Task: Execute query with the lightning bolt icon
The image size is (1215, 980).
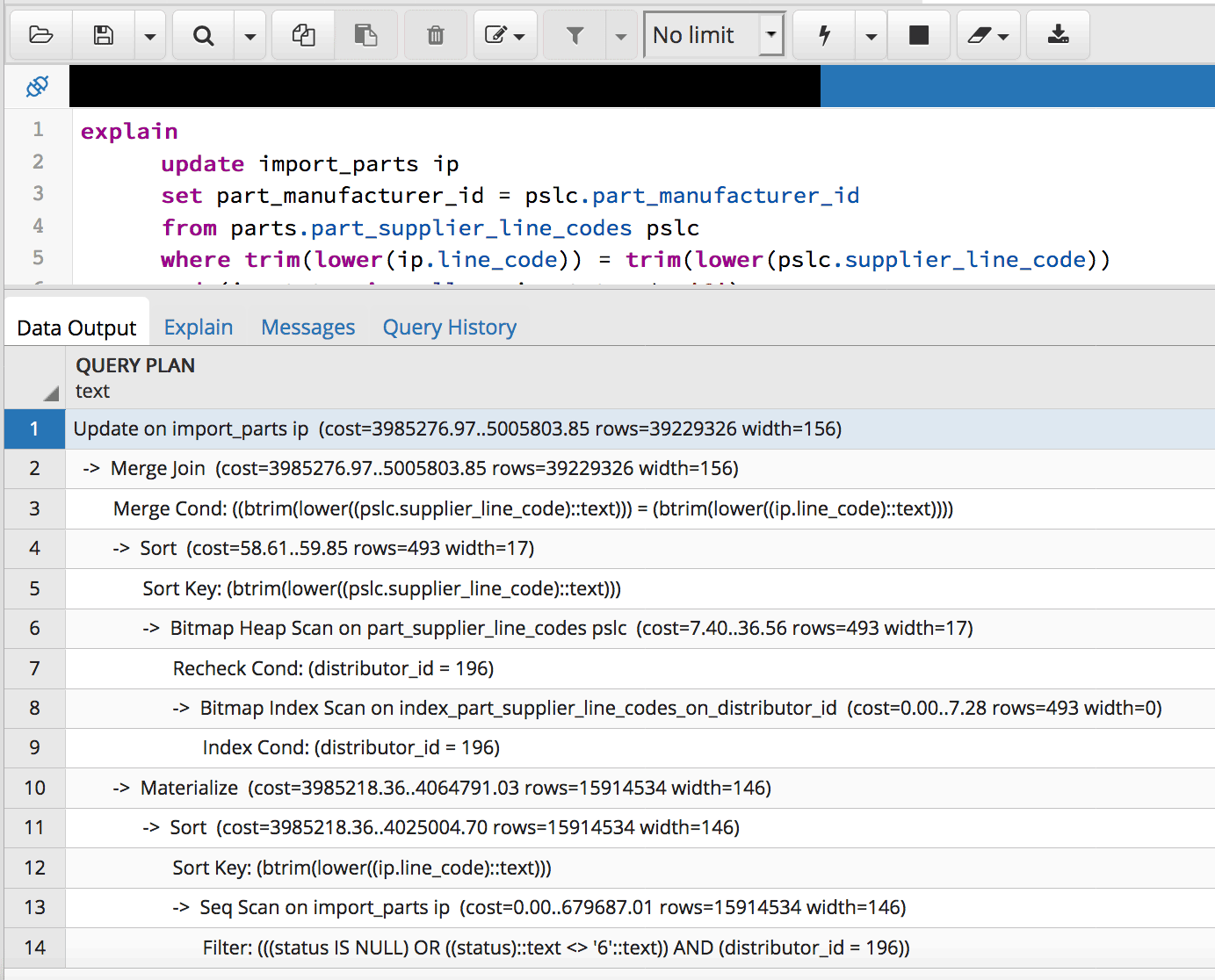Action: pos(824,35)
